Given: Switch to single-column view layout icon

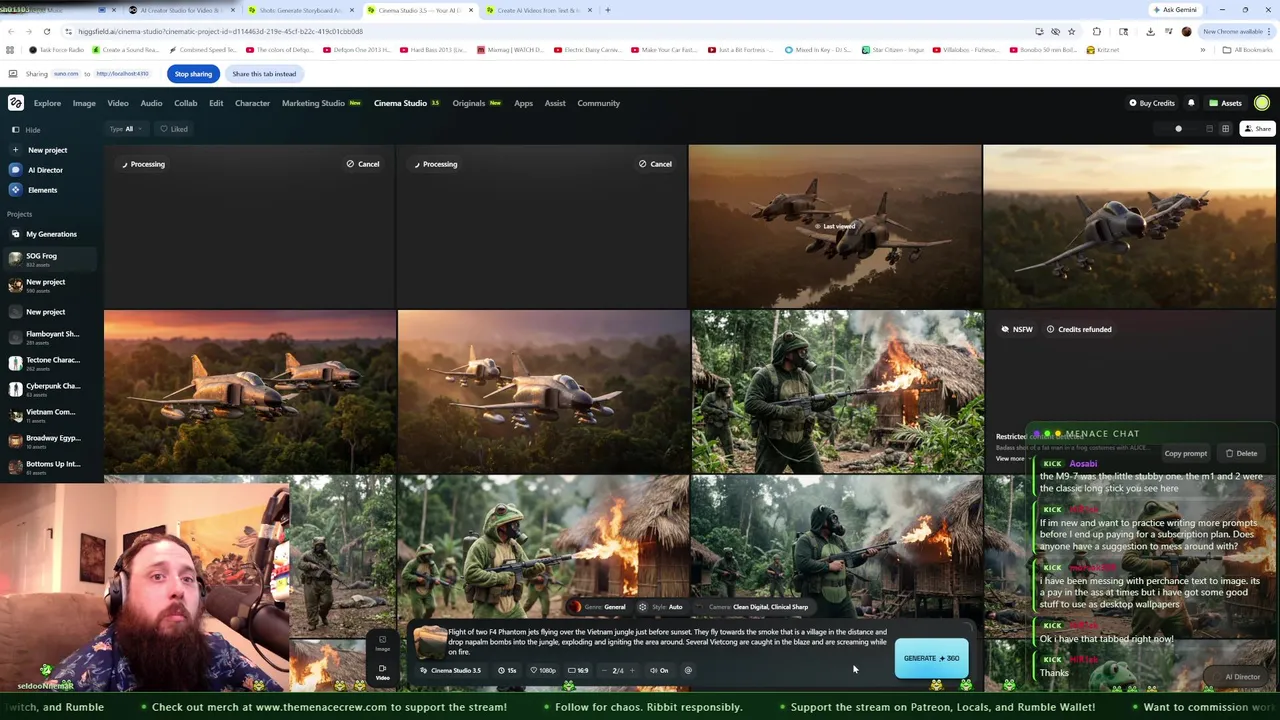Looking at the screenshot, I should pyautogui.click(x=1209, y=129).
